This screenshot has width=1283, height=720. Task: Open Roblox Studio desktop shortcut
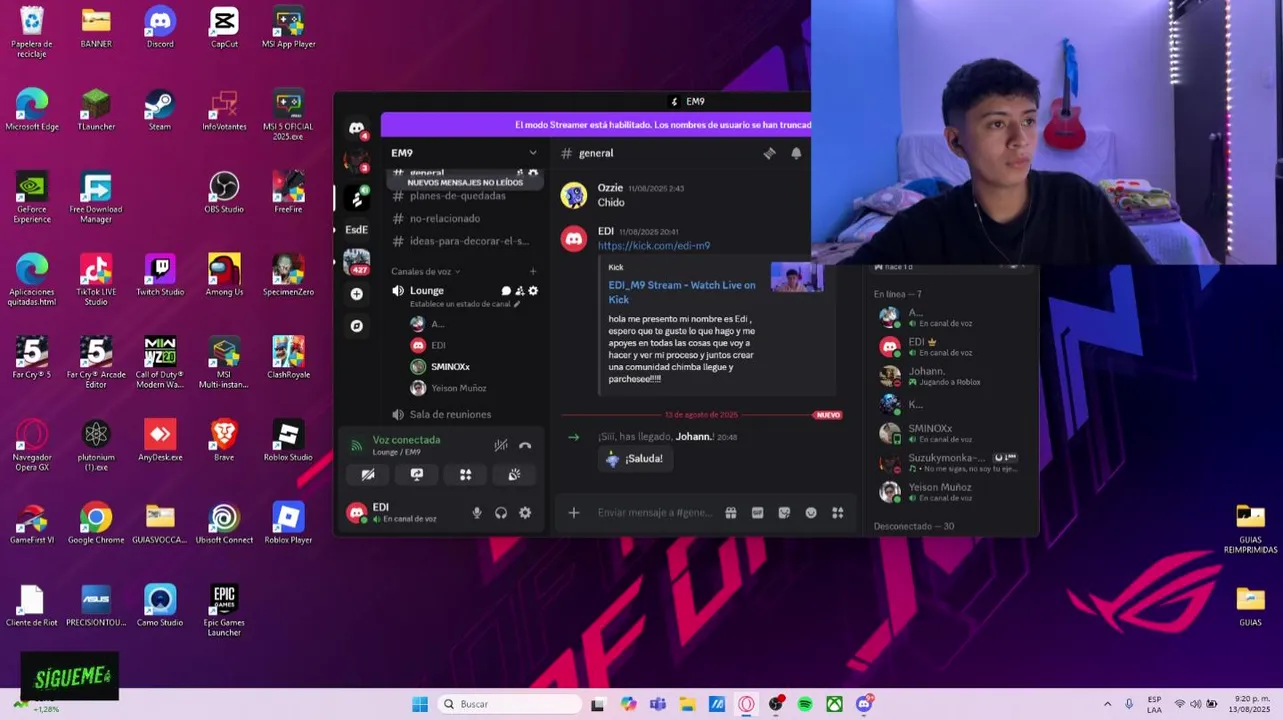coord(288,440)
